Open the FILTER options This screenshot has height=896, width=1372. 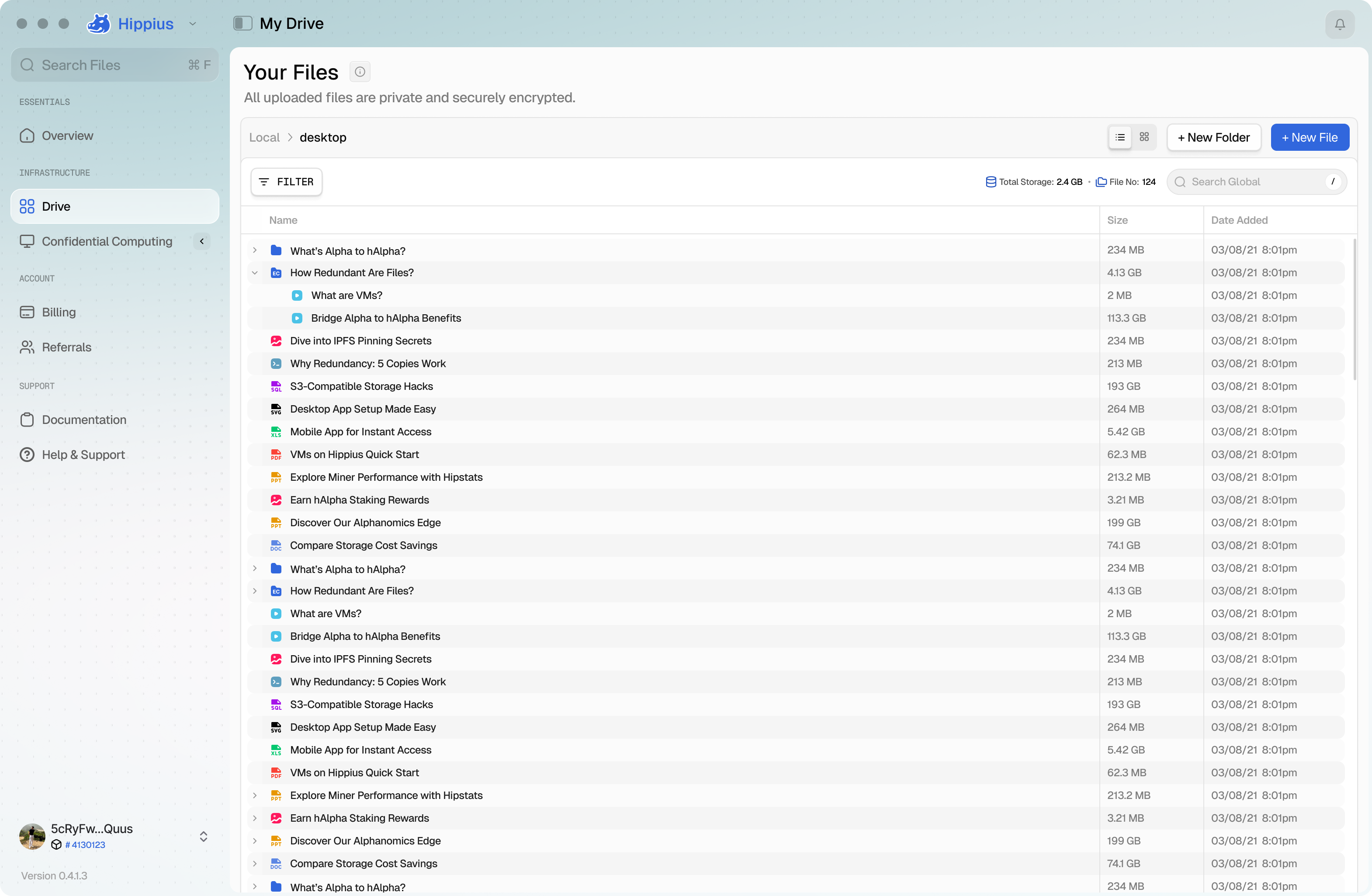tap(287, 182)
